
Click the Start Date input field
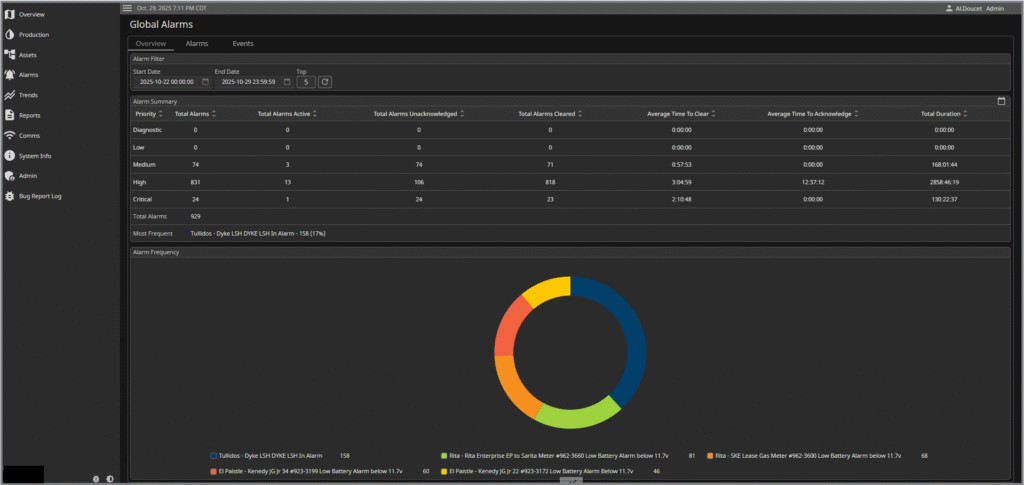pyautogui.click(x=167, y=82)
